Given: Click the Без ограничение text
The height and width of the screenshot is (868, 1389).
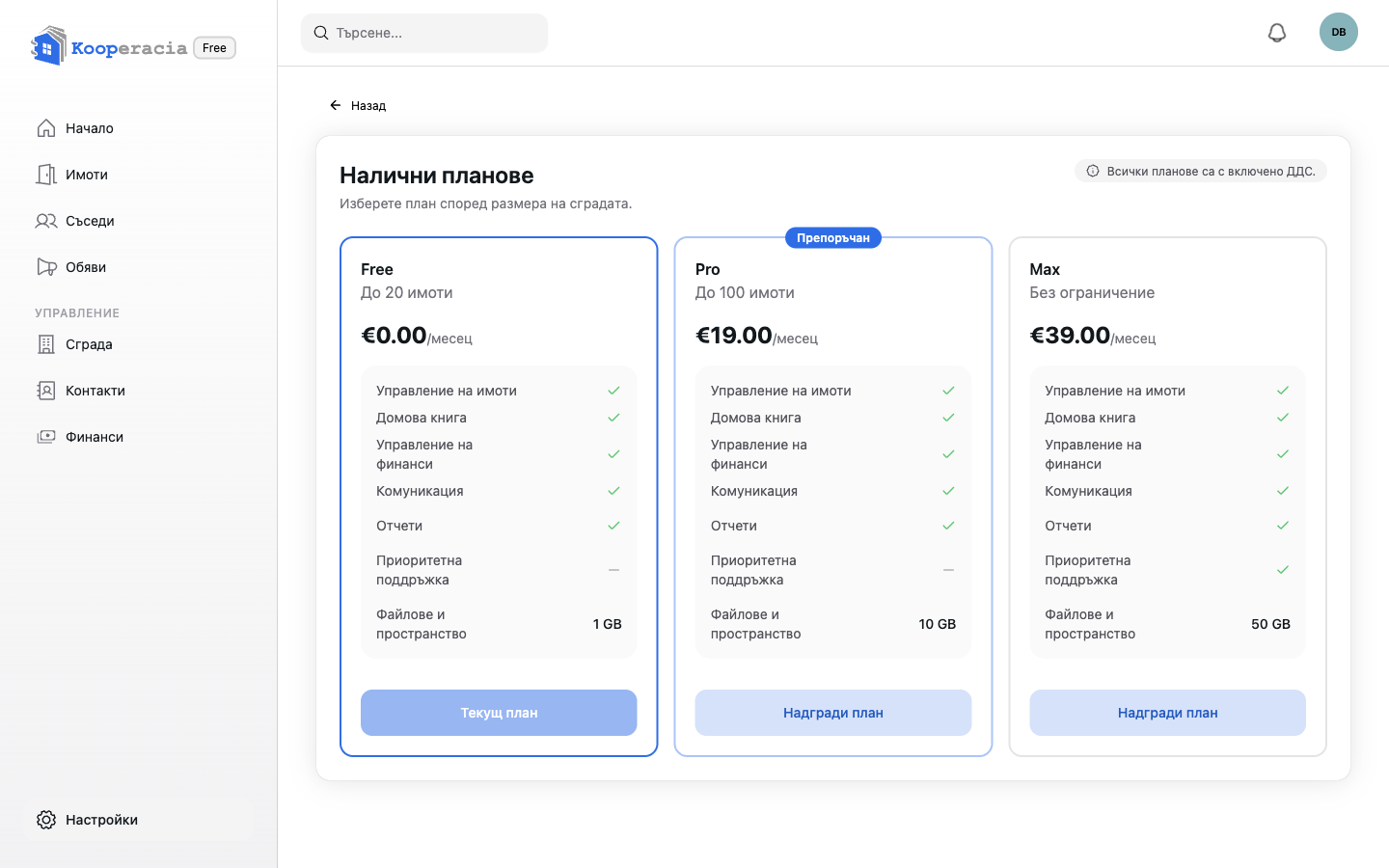Looking at the screenshot, I should 1092,292.
